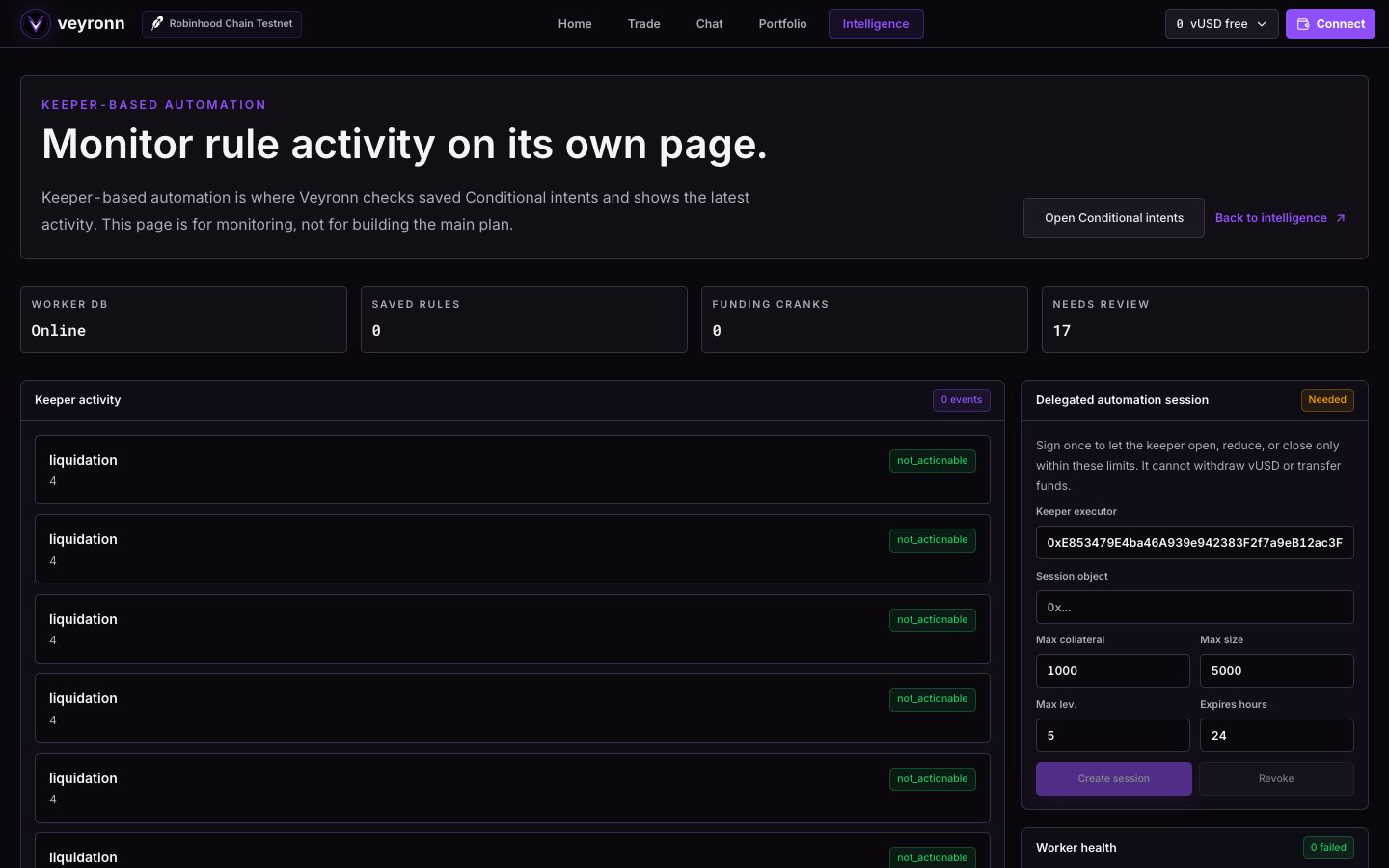The height and width of the screenshot is (868, 1389).
Task: Click the veyronn brand name
Action: (91, 23)
